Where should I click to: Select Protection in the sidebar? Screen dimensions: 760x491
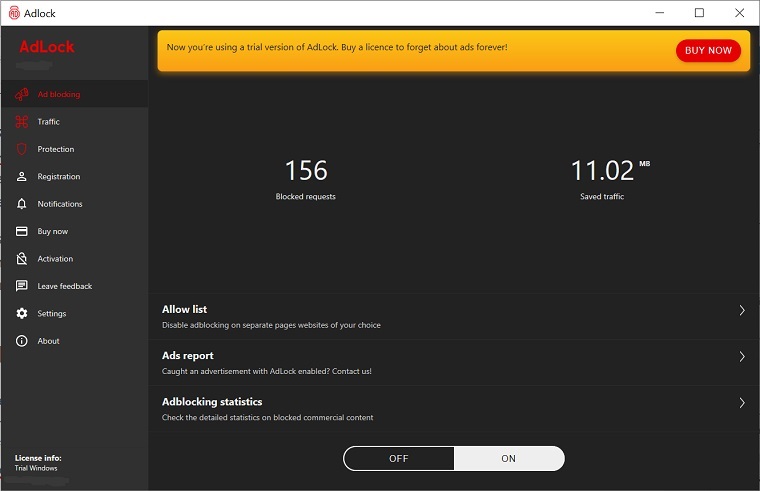pos(56,149)
